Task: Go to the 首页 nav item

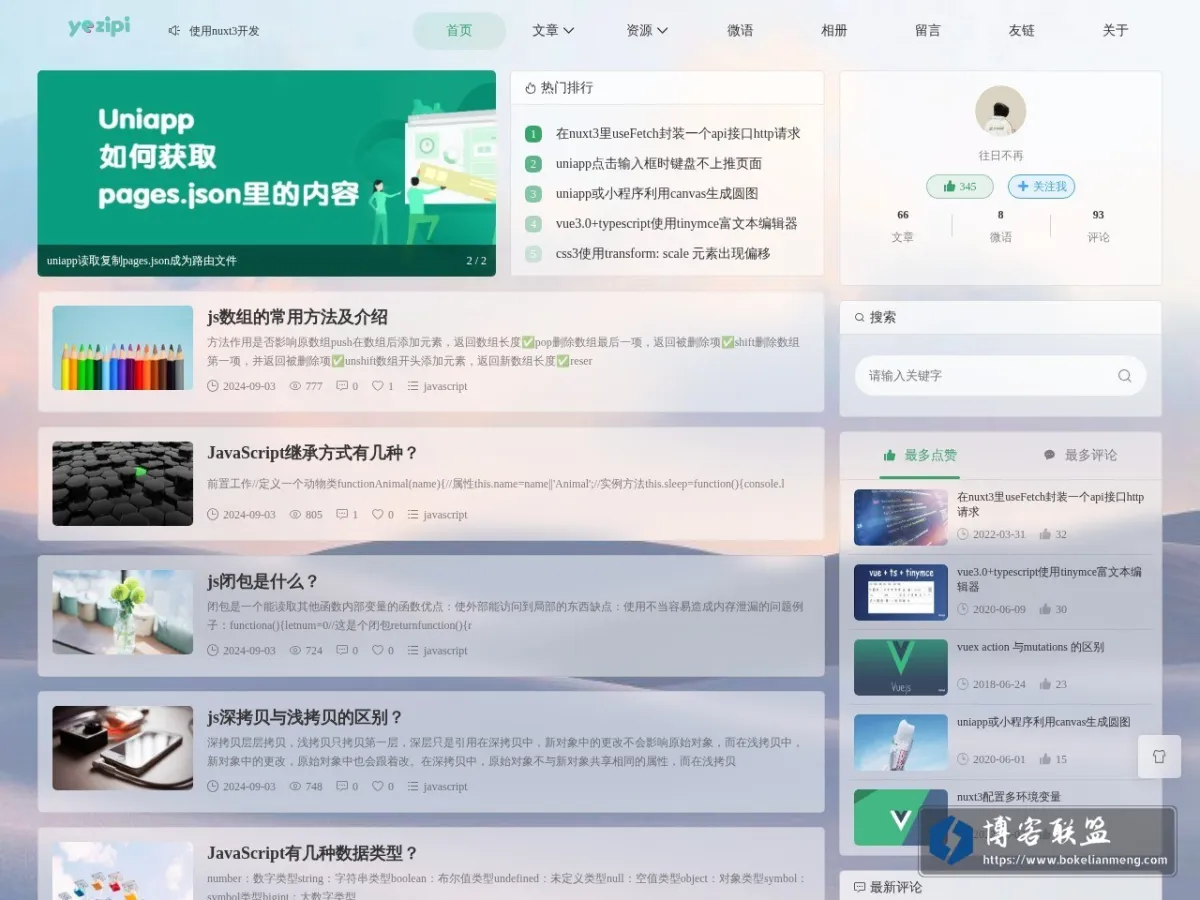Action: pos(459,31)
